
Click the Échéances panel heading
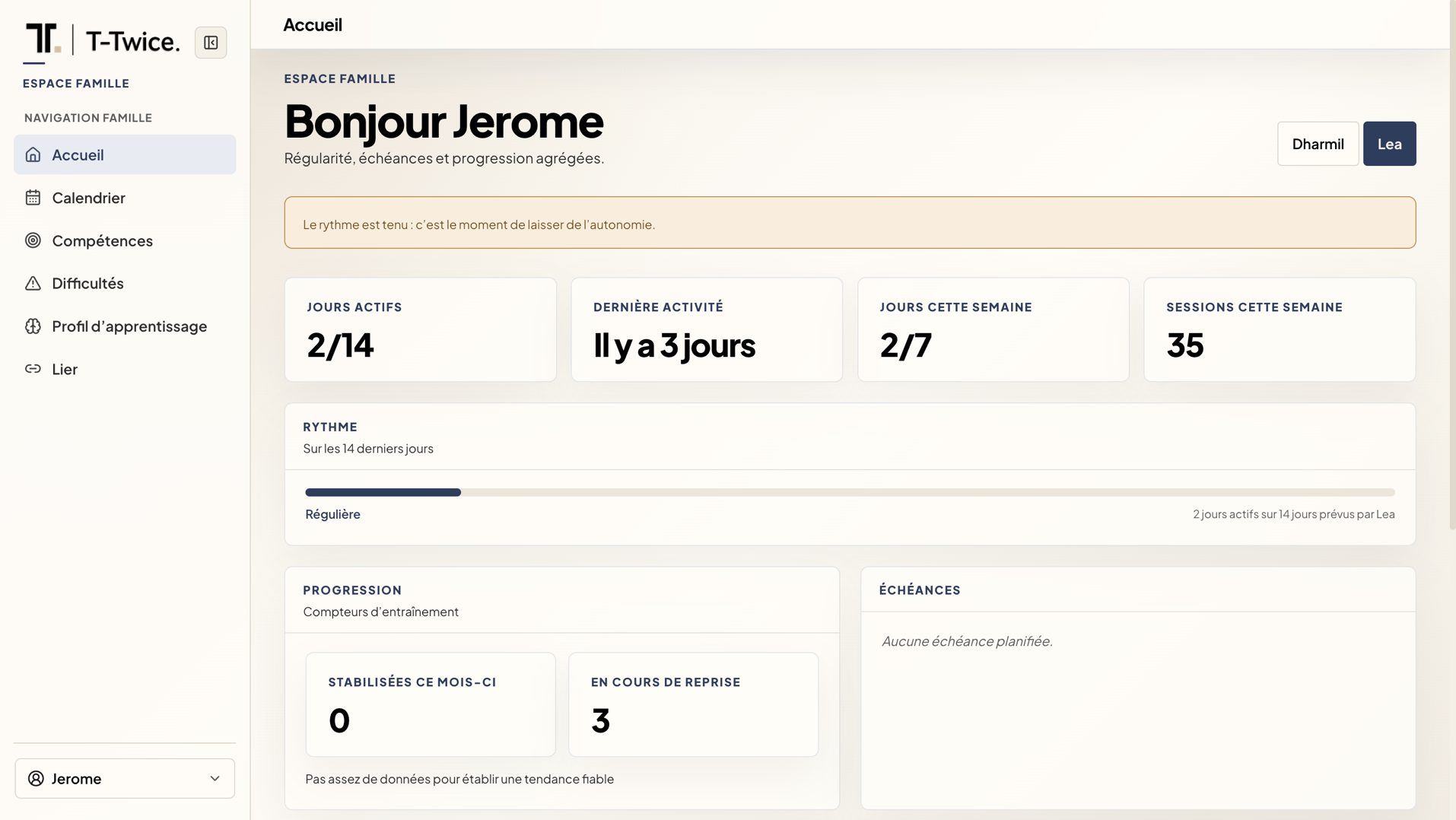pyautogui.click(x=920, y=590)
